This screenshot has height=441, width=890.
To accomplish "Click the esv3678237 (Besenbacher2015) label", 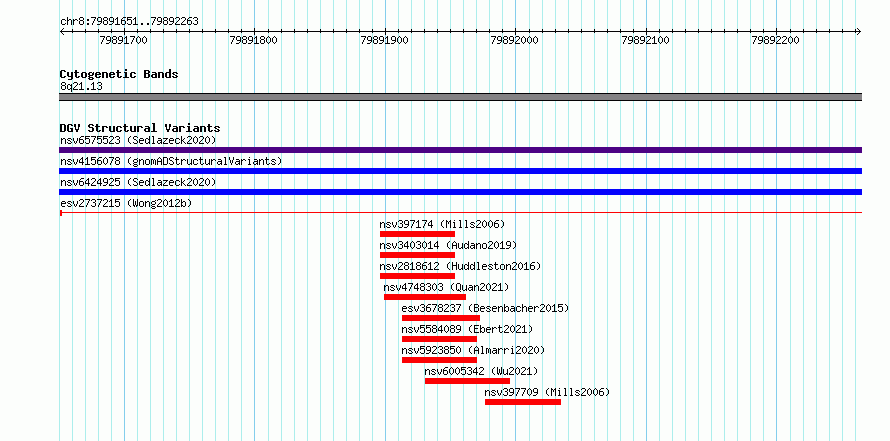I will click(x=485, y=308).
